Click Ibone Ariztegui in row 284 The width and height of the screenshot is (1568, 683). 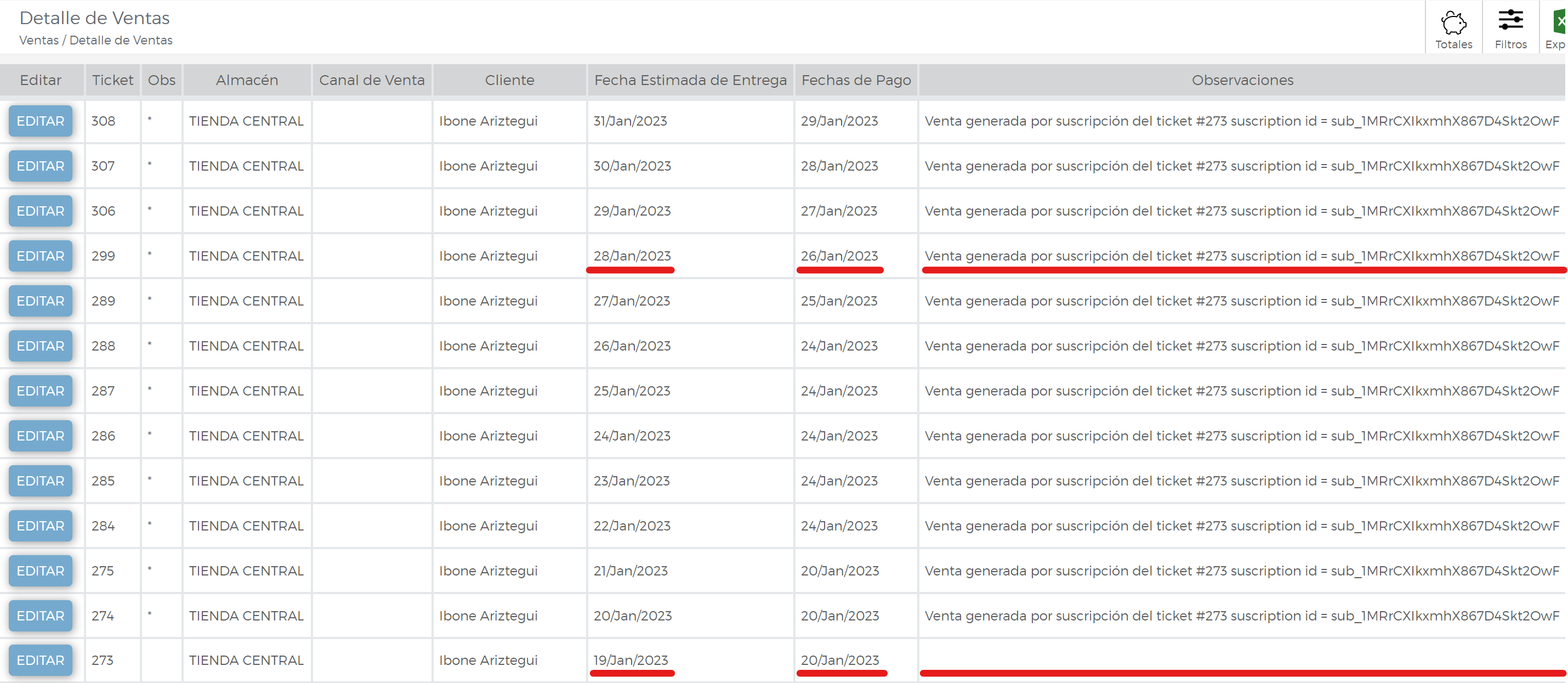tap(488, 527)
